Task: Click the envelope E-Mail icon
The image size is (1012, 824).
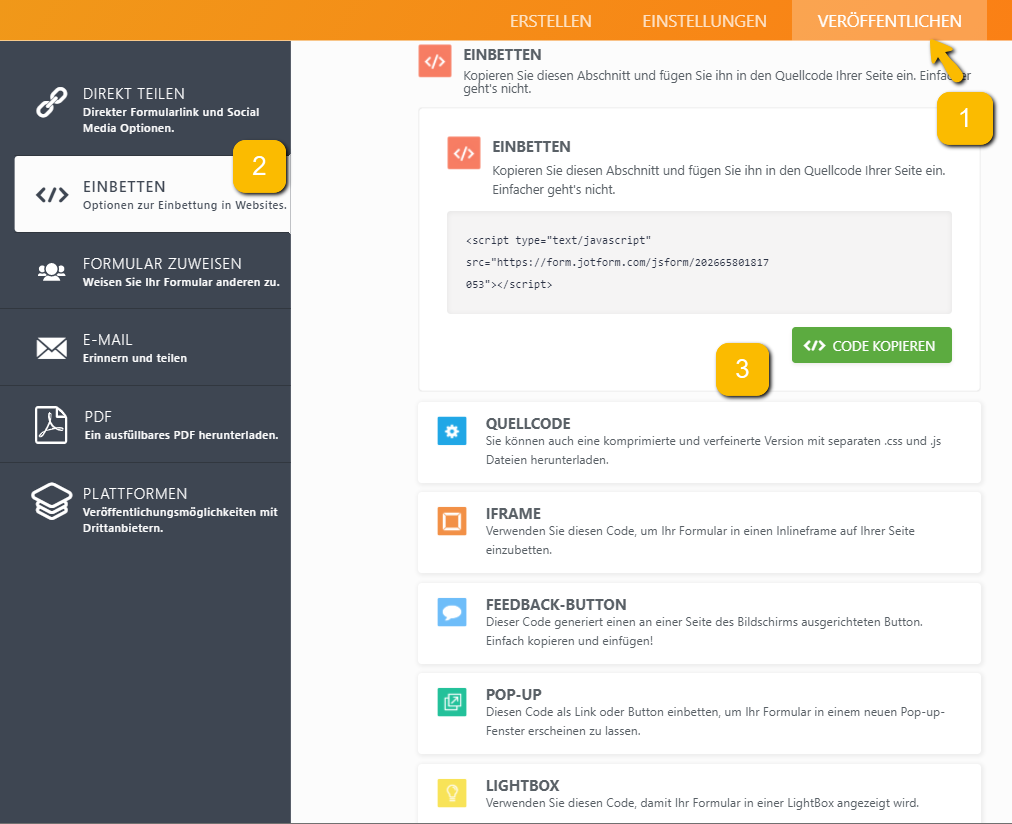Action: (51, 347)
